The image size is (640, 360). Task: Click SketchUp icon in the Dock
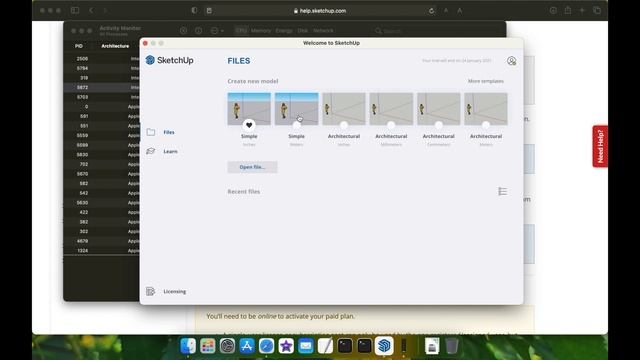click(x=384, y=346)
